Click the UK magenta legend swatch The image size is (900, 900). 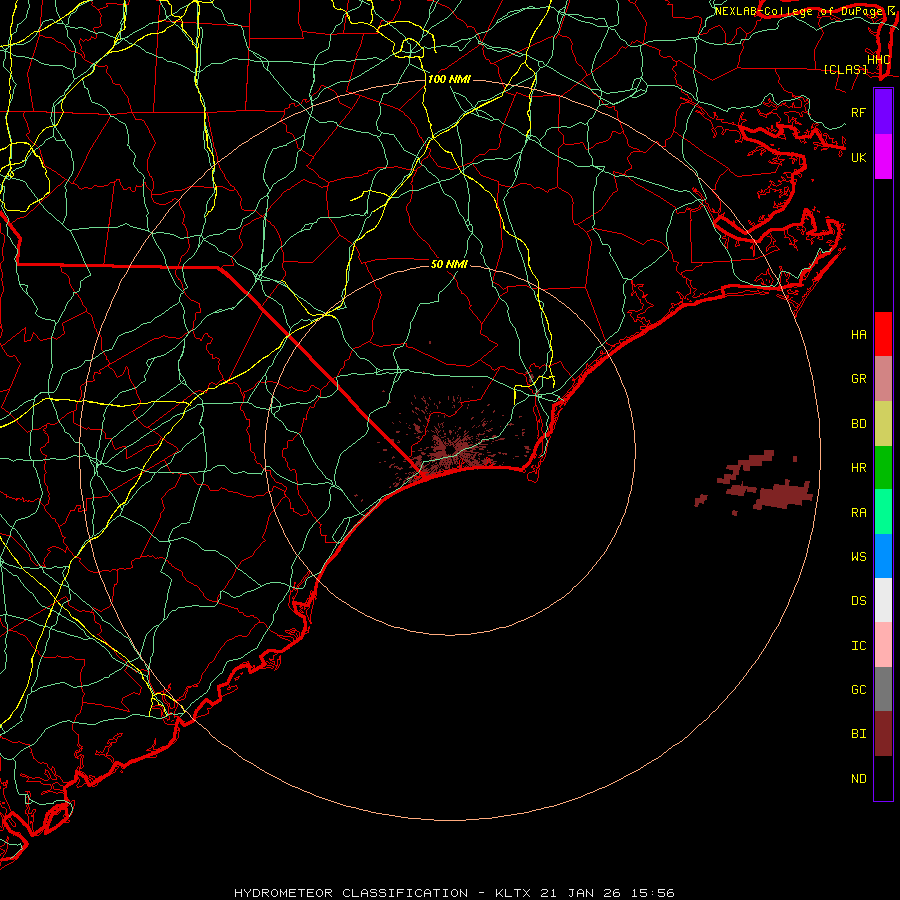click(x=883, y=157)
